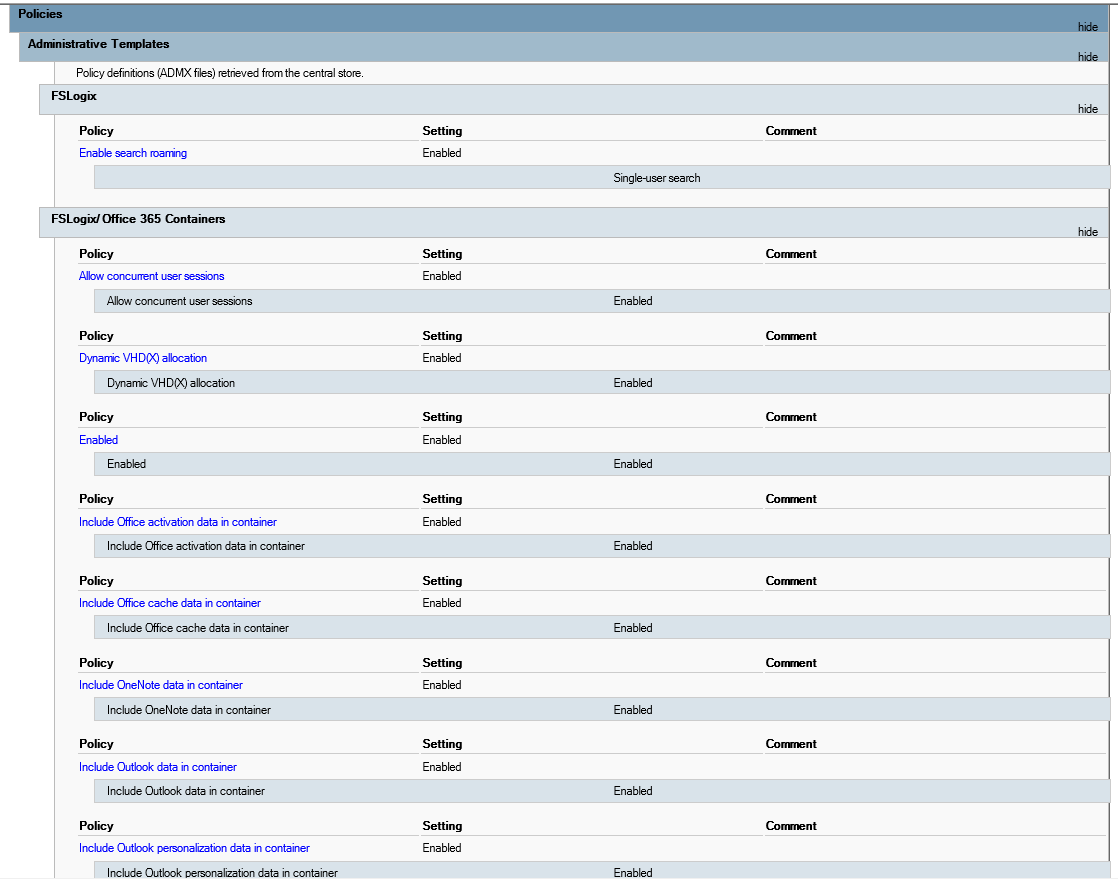Hide the Administrative Templates section
This screenshot has width=1118, height=886.
[1087, 57]
